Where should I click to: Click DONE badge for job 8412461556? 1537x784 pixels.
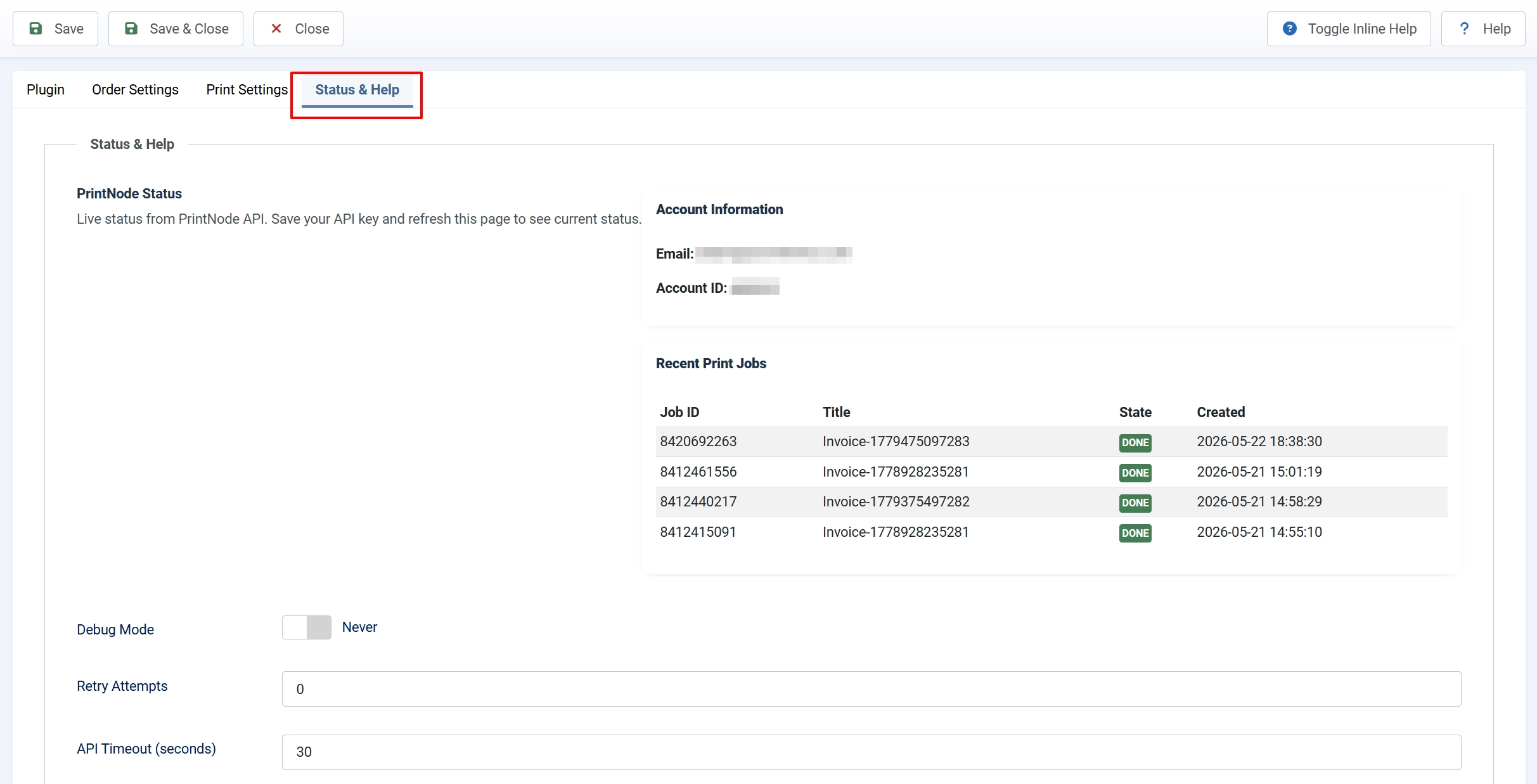point(1135,473)
